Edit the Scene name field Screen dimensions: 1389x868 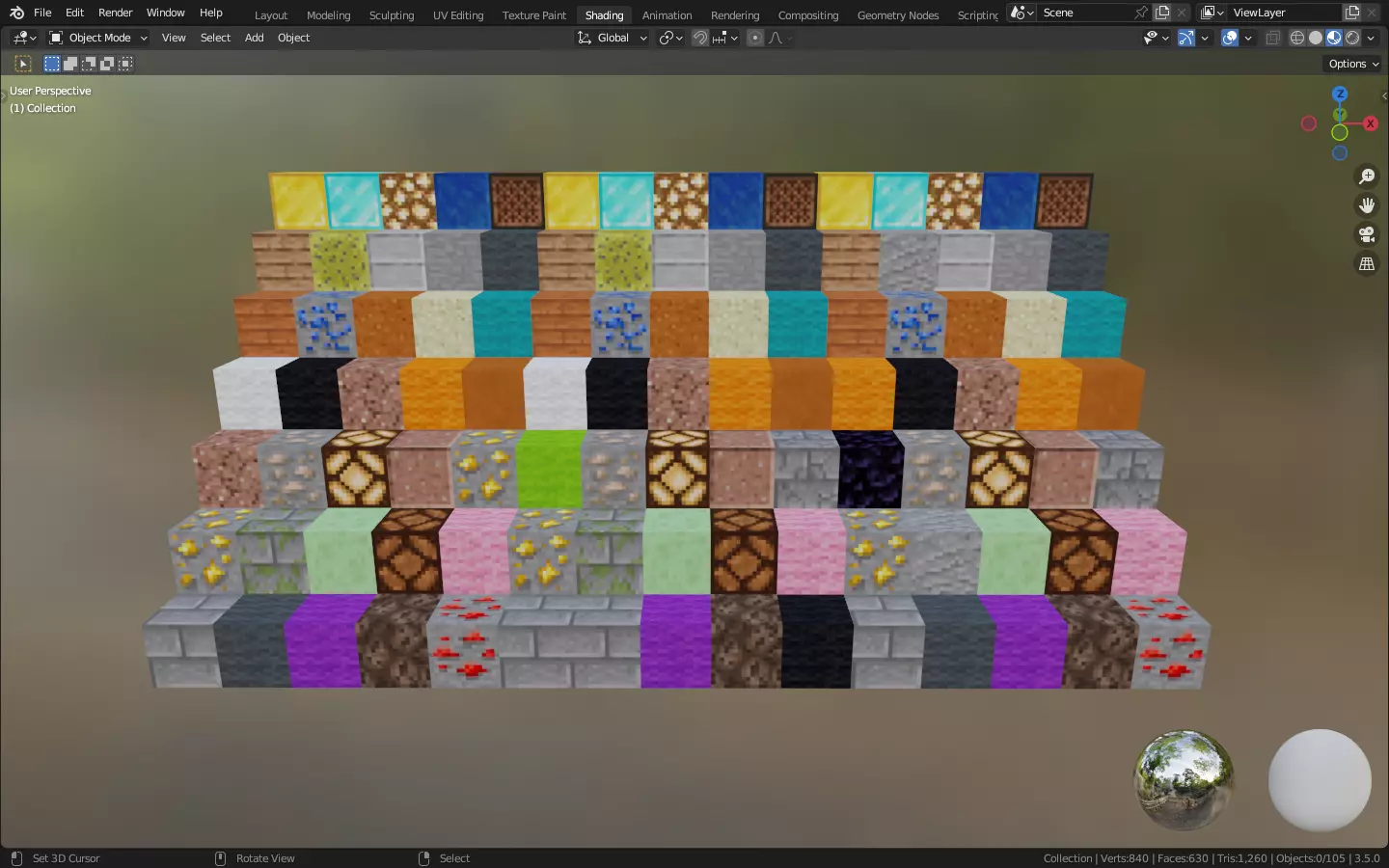pos(1085,13)
